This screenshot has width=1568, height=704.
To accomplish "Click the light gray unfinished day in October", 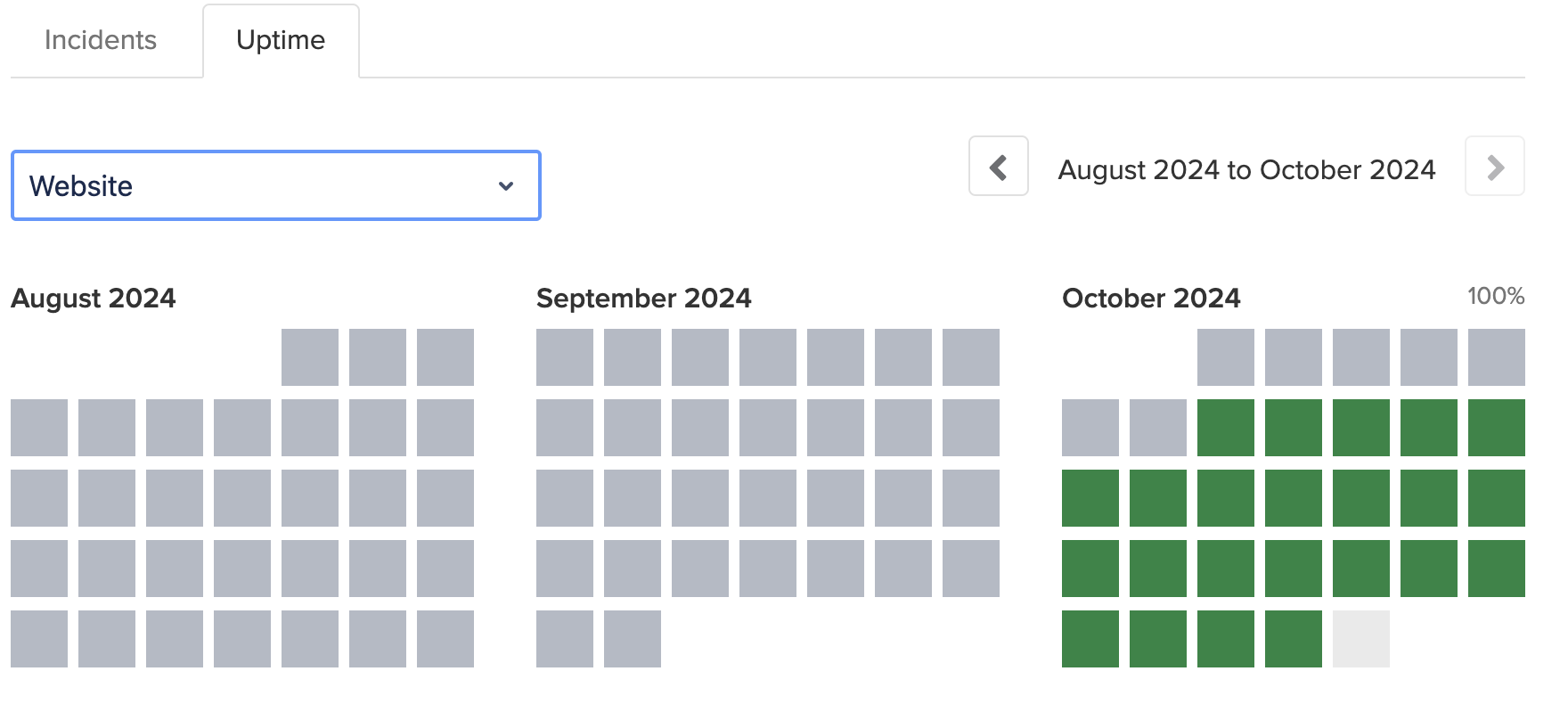I will (x=1360, y=638).
